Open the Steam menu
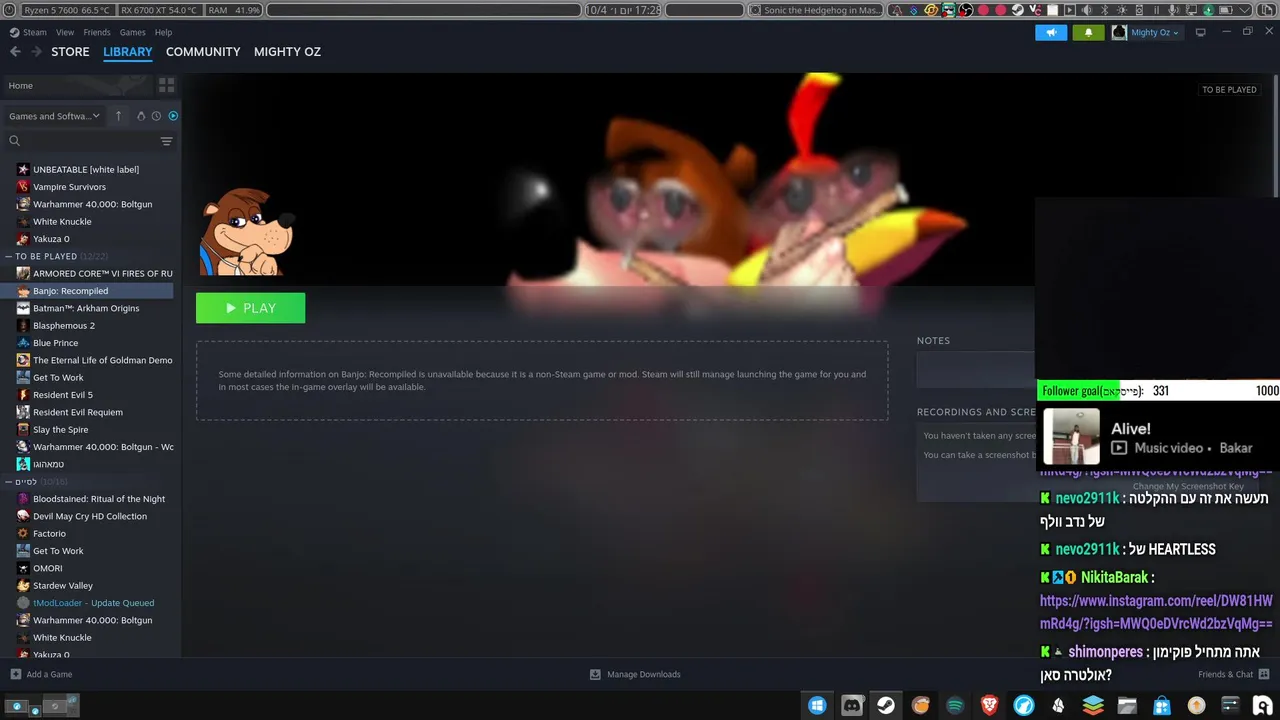1280x720 pixels. point(35,32)
